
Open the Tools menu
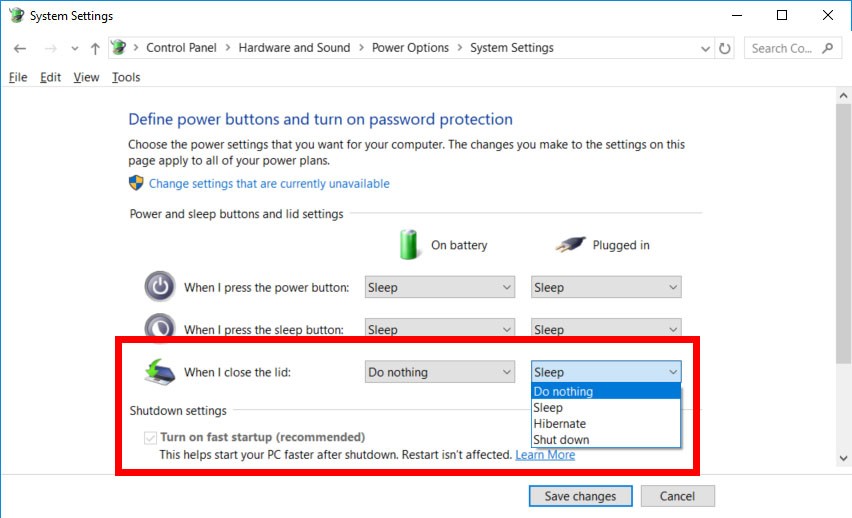coord(126,77)
